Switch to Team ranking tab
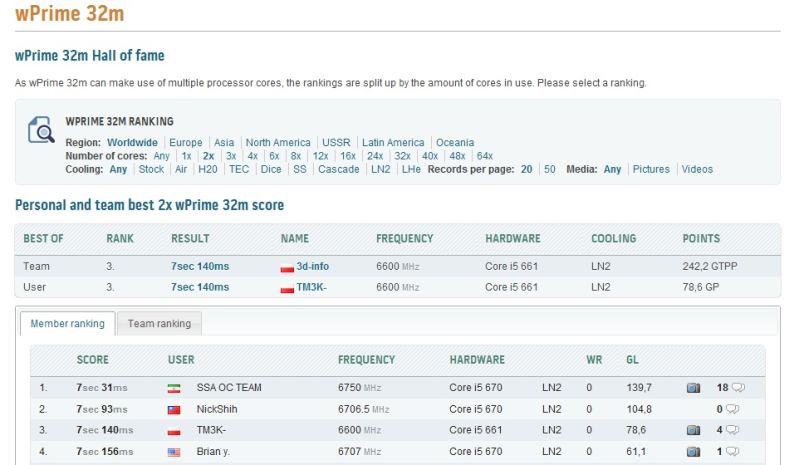This screenshot has height=465, width=800. coord(159,324)
